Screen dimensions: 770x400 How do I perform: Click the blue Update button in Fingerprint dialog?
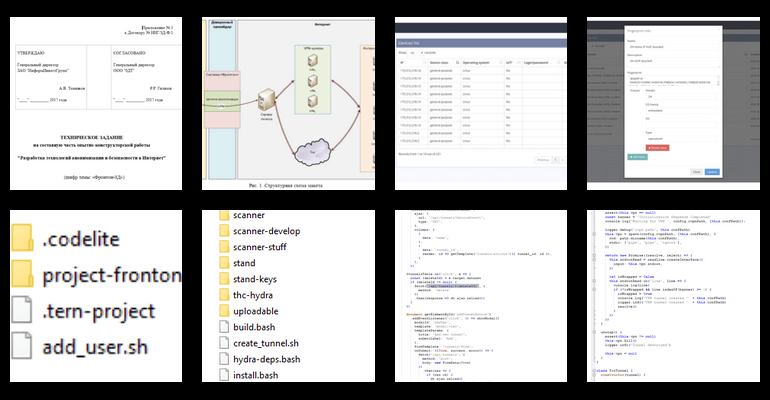click(712, 172)
